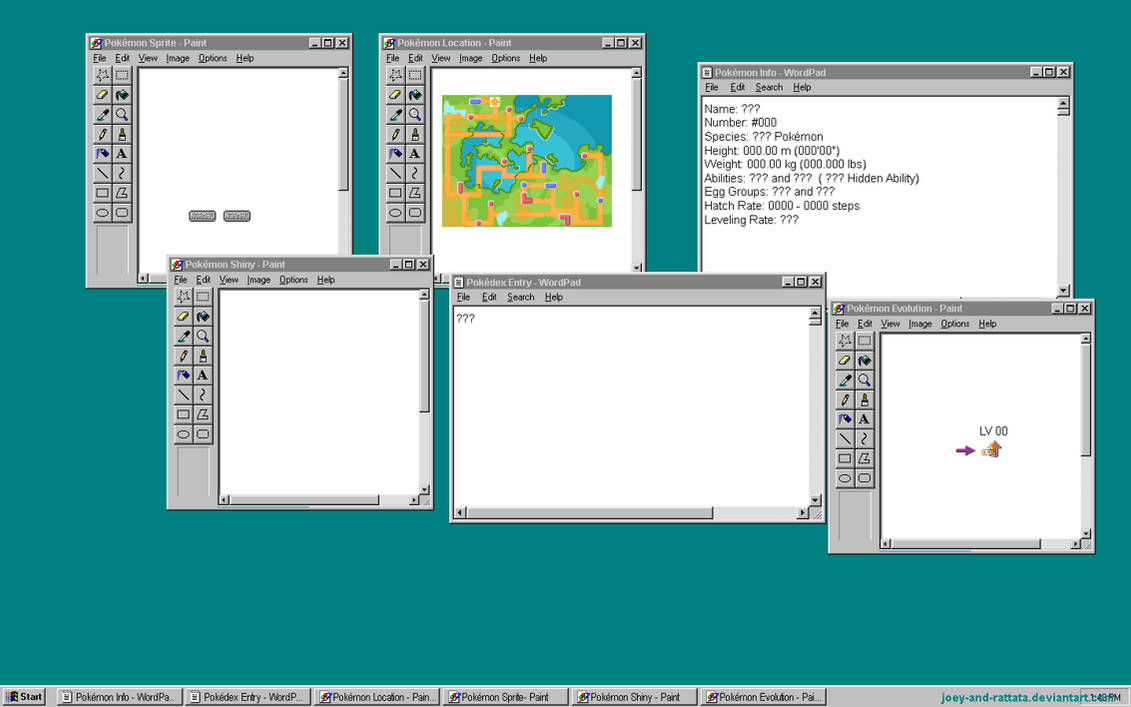Pick the Eraser tool in Pokémon Shiny Paint
The height and width of the screenshot is (707, 1131).
tap(183, 316)
